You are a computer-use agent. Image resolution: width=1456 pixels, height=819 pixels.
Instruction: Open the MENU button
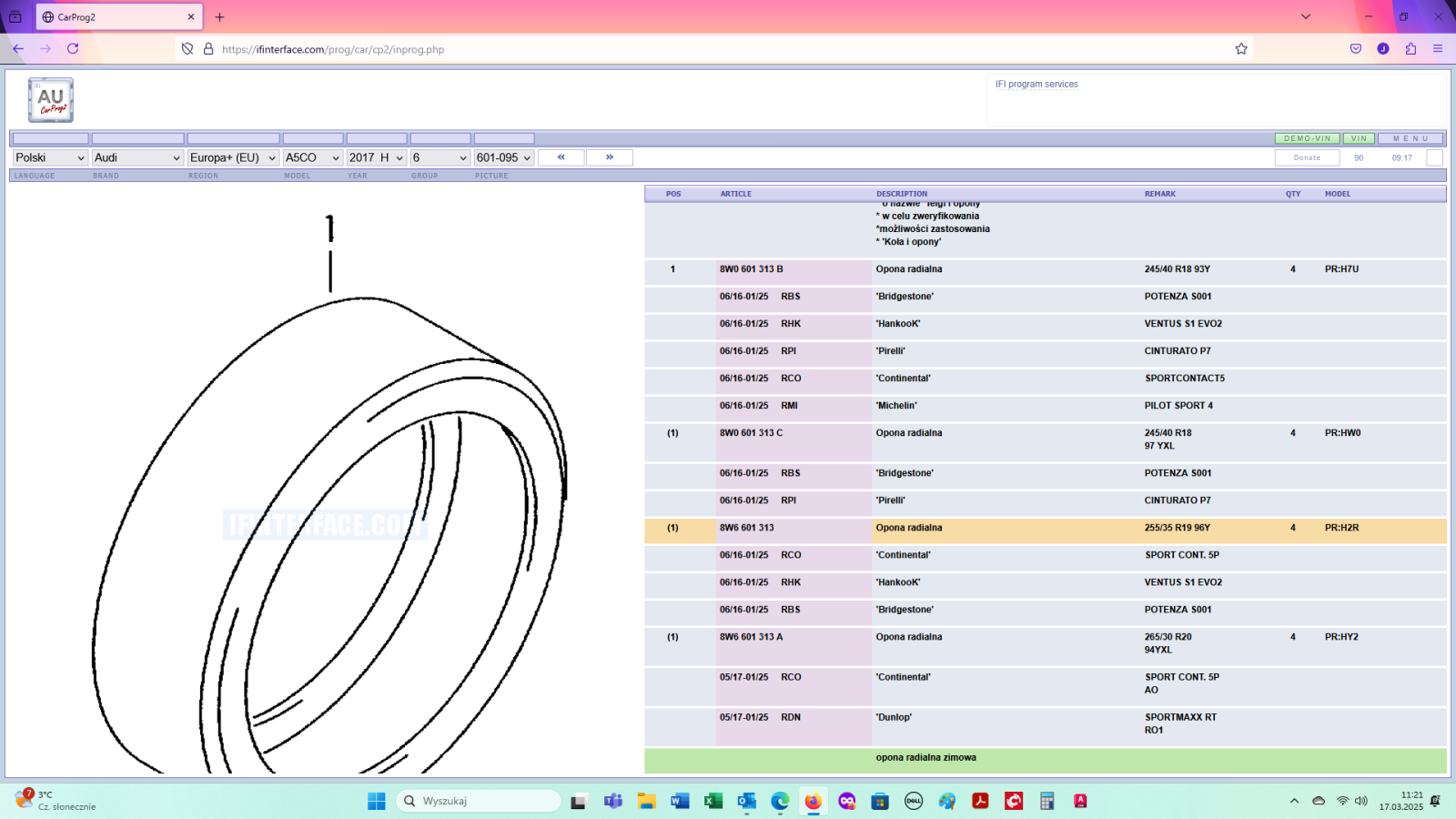(1410, 138)
